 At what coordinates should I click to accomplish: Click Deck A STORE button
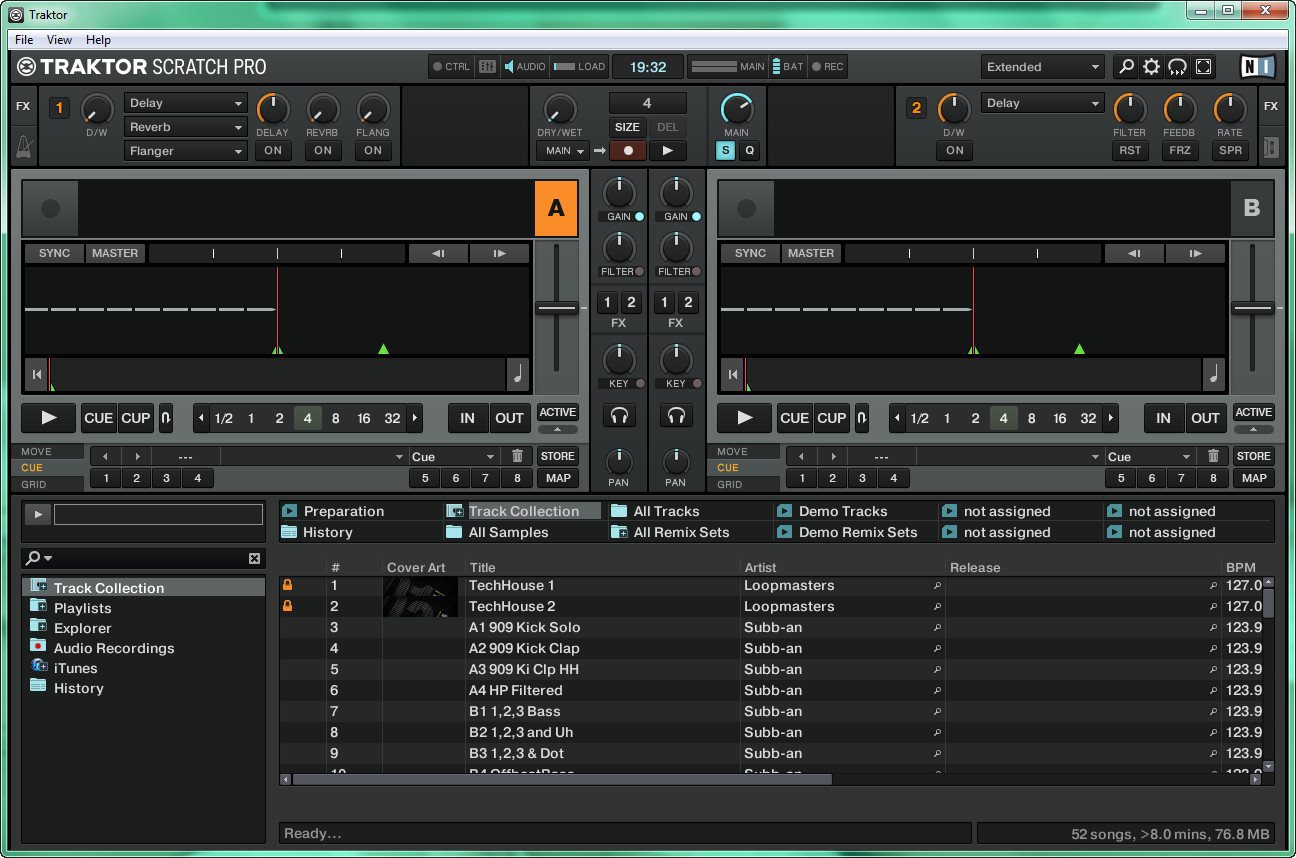[x=557, y=456]
